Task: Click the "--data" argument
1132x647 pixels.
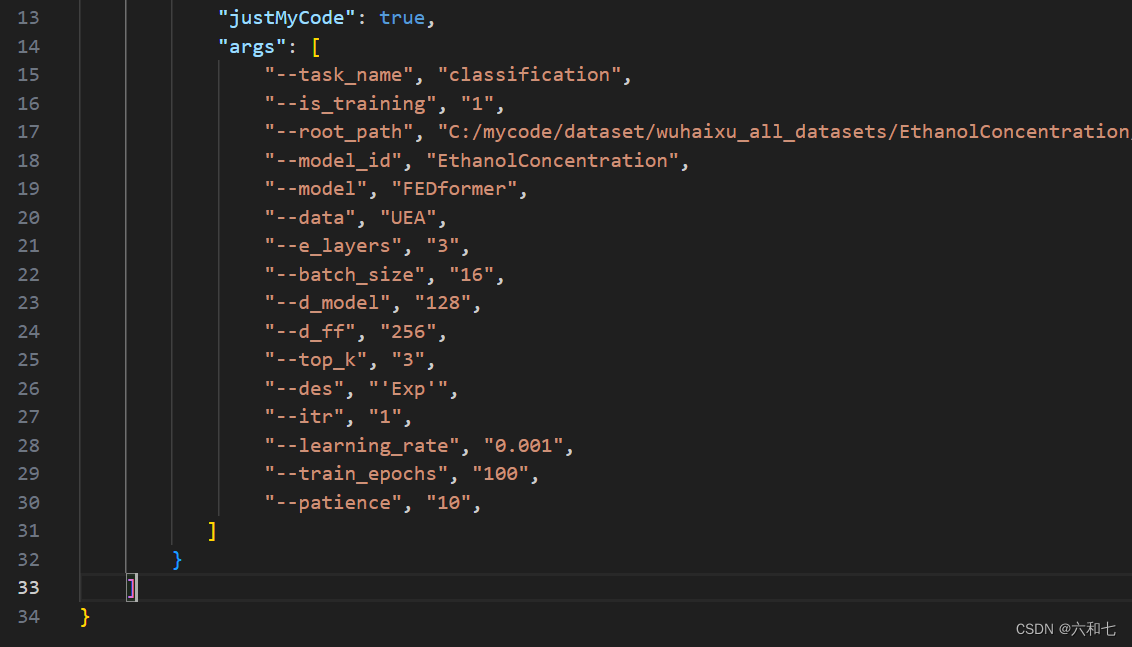Action: (310, 218)
